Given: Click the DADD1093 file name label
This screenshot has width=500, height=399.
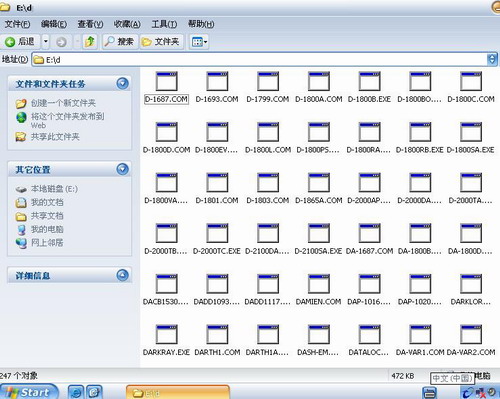Looking at the screenshot, I should (217, 302).
